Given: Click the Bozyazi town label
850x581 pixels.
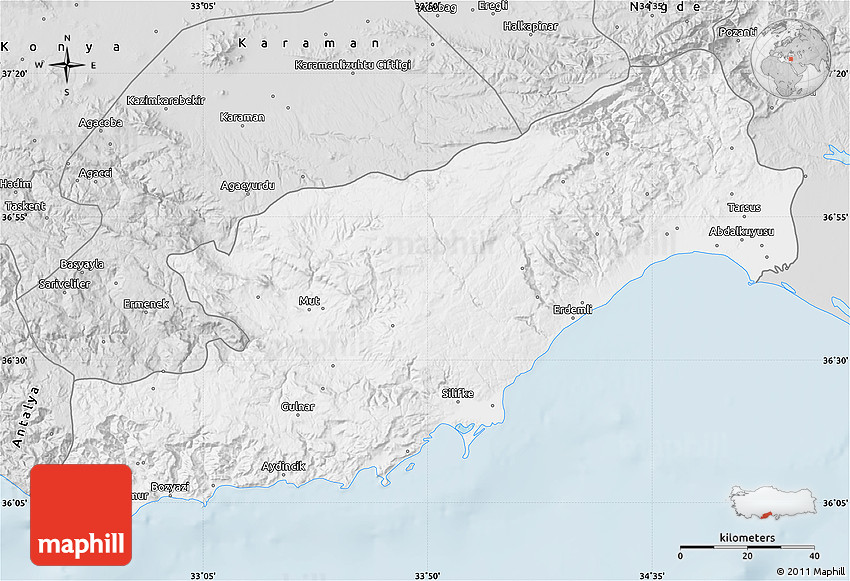Looking at the screenshot, I should click(x=169, y=487).
